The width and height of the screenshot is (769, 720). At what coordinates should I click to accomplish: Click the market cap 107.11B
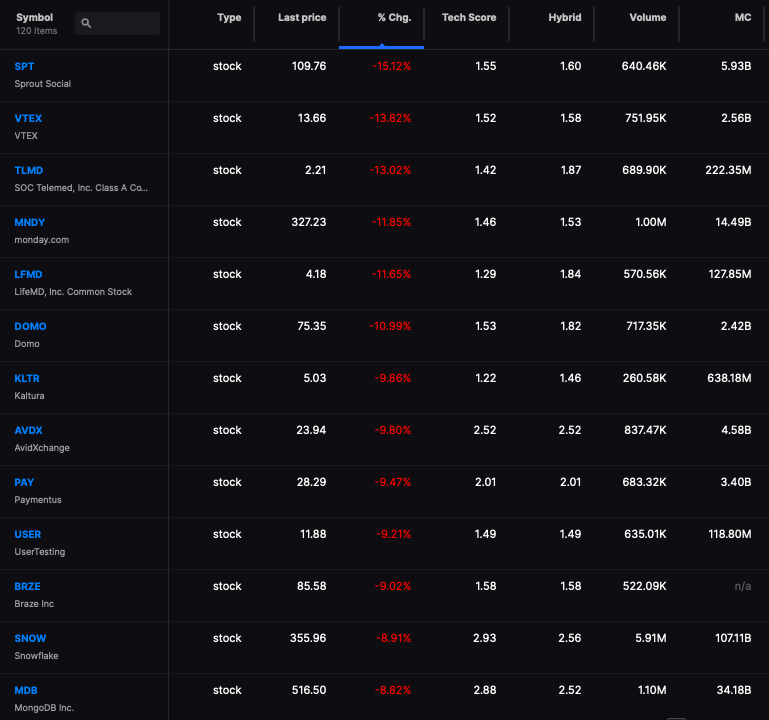733,638
